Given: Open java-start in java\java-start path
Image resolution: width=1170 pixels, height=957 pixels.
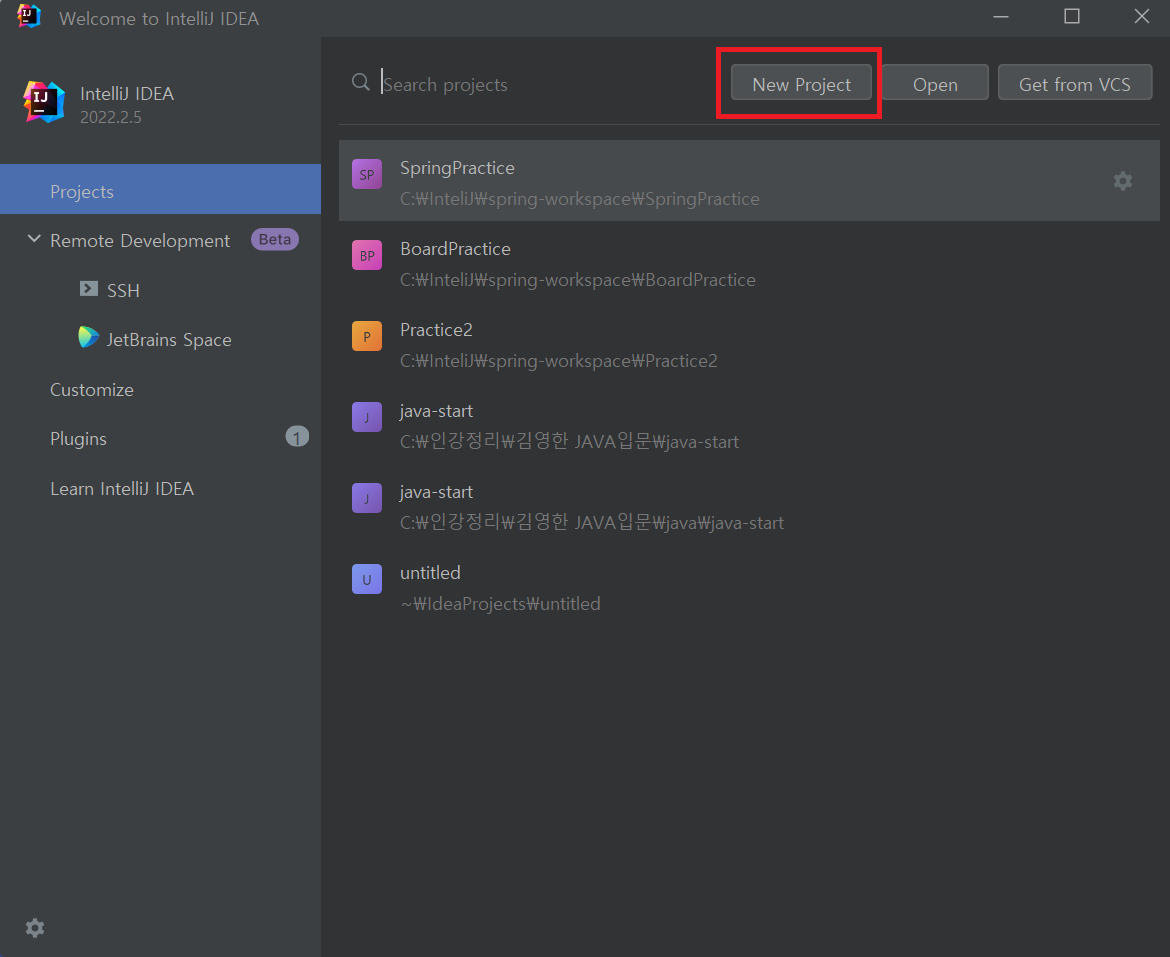Looking at the screenshot, I should pos(749,505).
